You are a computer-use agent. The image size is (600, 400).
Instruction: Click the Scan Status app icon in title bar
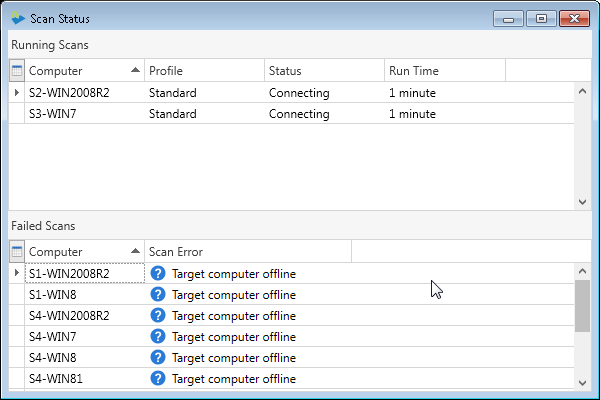tap(18, 18)
